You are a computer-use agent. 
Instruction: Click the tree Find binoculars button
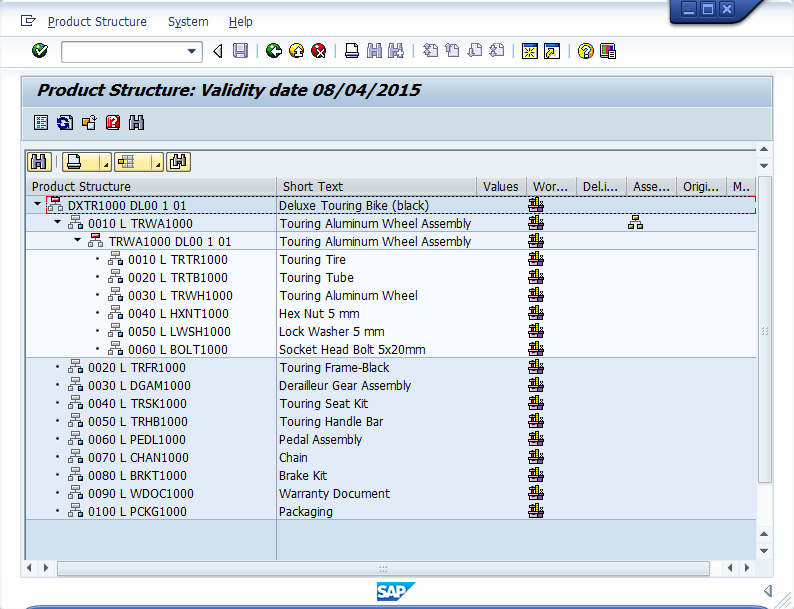coord(39,162)
